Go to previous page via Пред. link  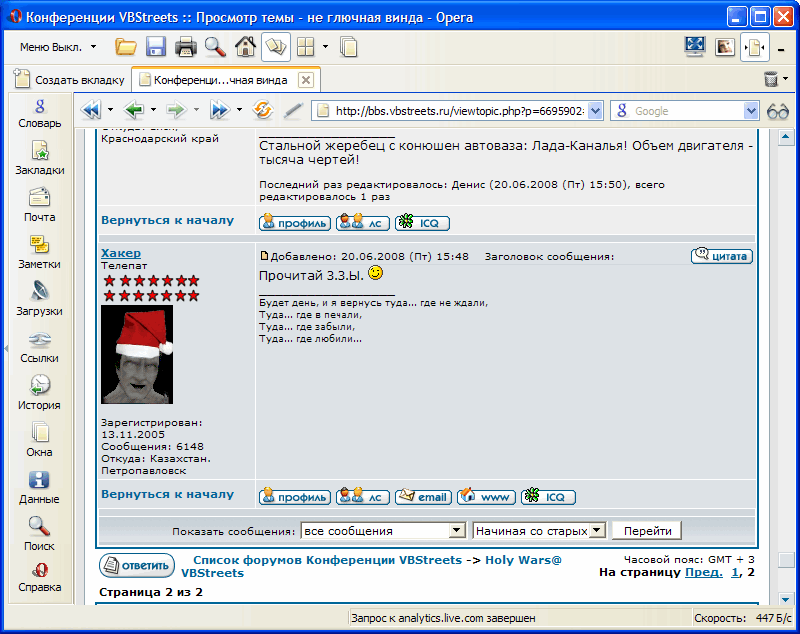pyautogui.click(x=704, y=572)
